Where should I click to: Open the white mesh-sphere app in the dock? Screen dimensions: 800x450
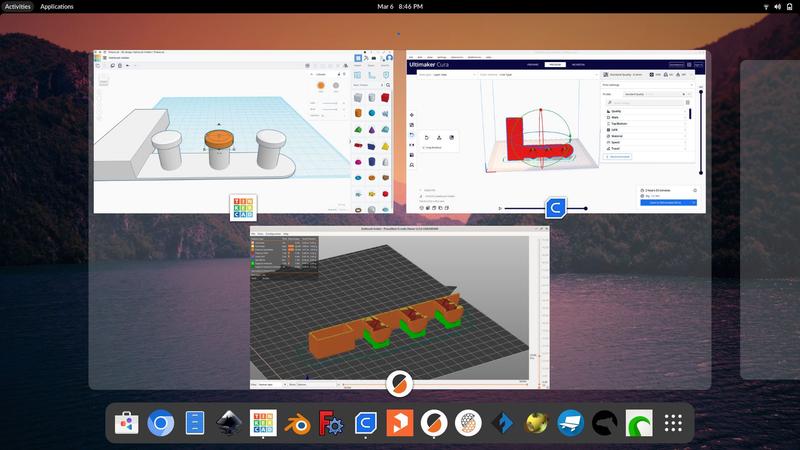[468, 423]
